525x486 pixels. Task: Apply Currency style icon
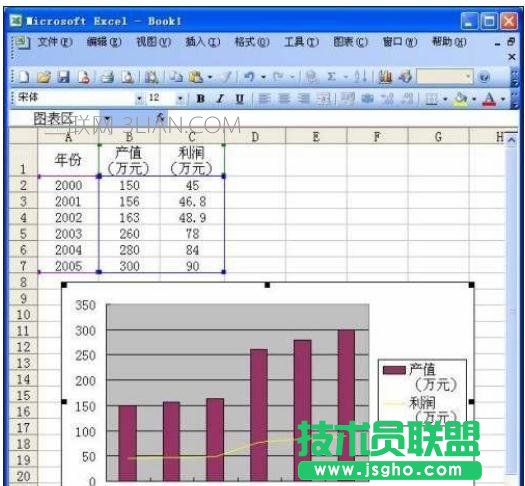pos(348,99)
